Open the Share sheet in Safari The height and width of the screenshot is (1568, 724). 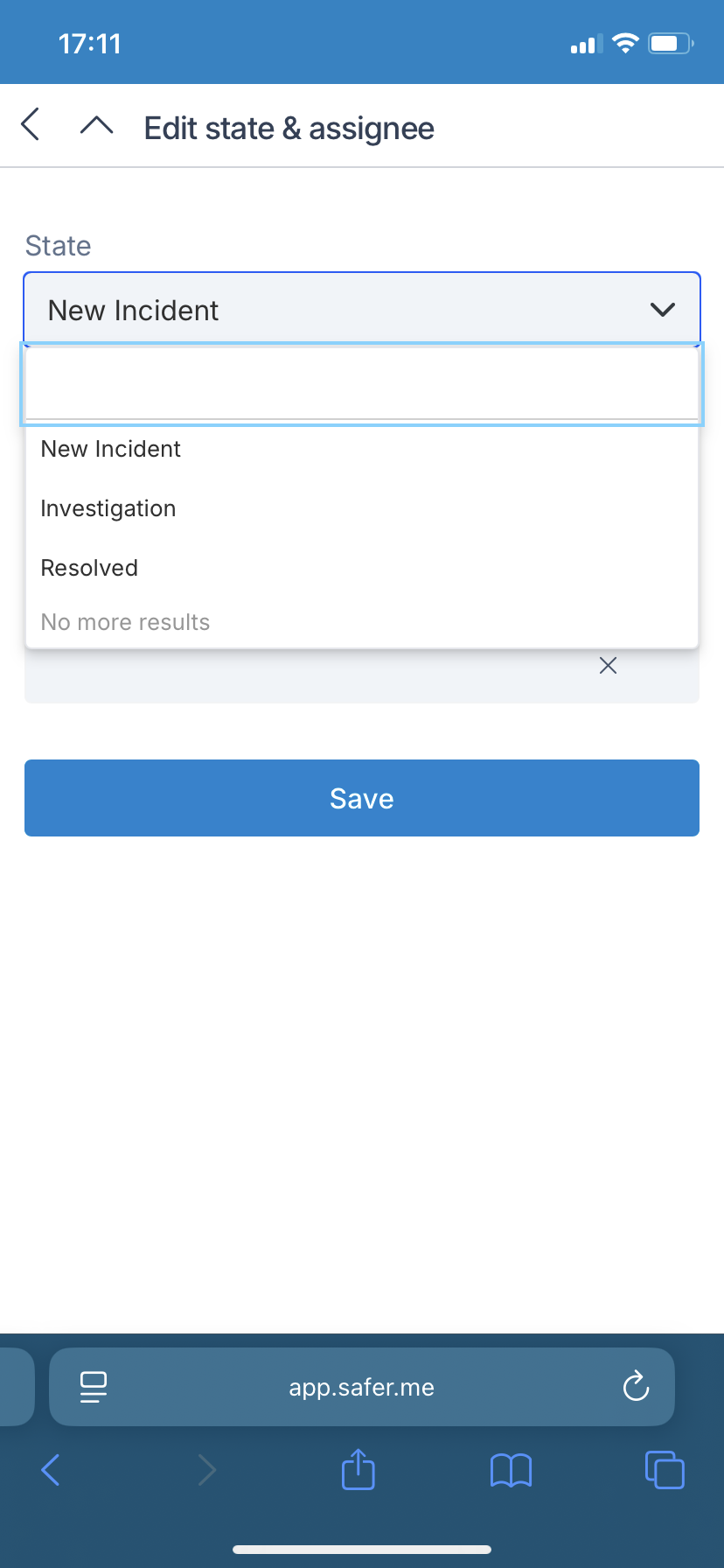[x=358, y=1470]
